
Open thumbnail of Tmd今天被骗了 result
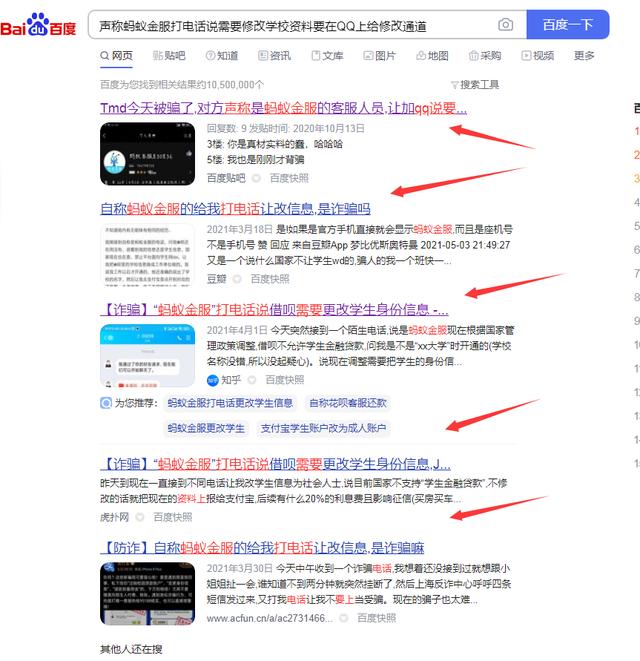pos(148,154)
